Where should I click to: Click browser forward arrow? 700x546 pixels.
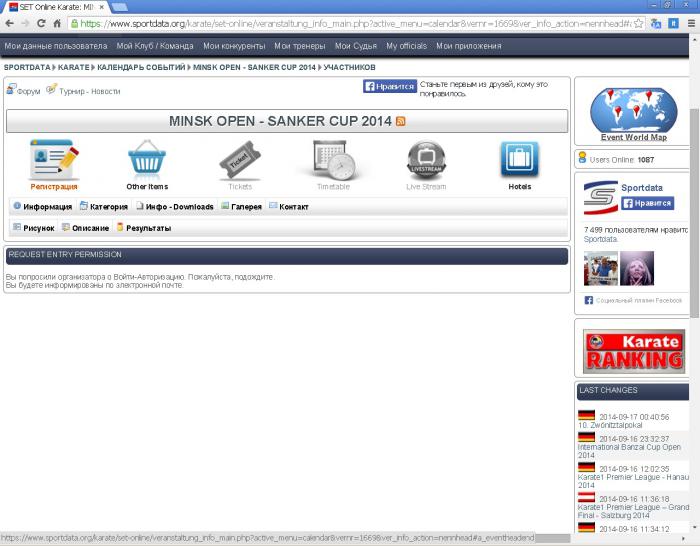point(25,23)
